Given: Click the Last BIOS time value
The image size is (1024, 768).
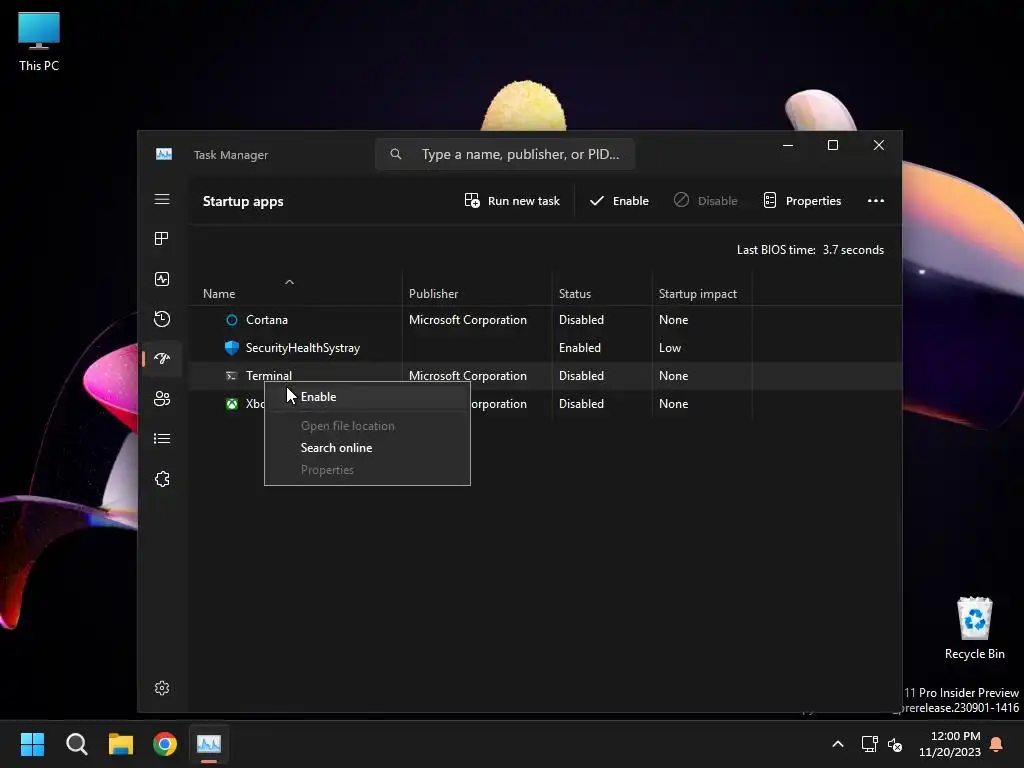Looking at the screenshot, I should click(853, 250).
